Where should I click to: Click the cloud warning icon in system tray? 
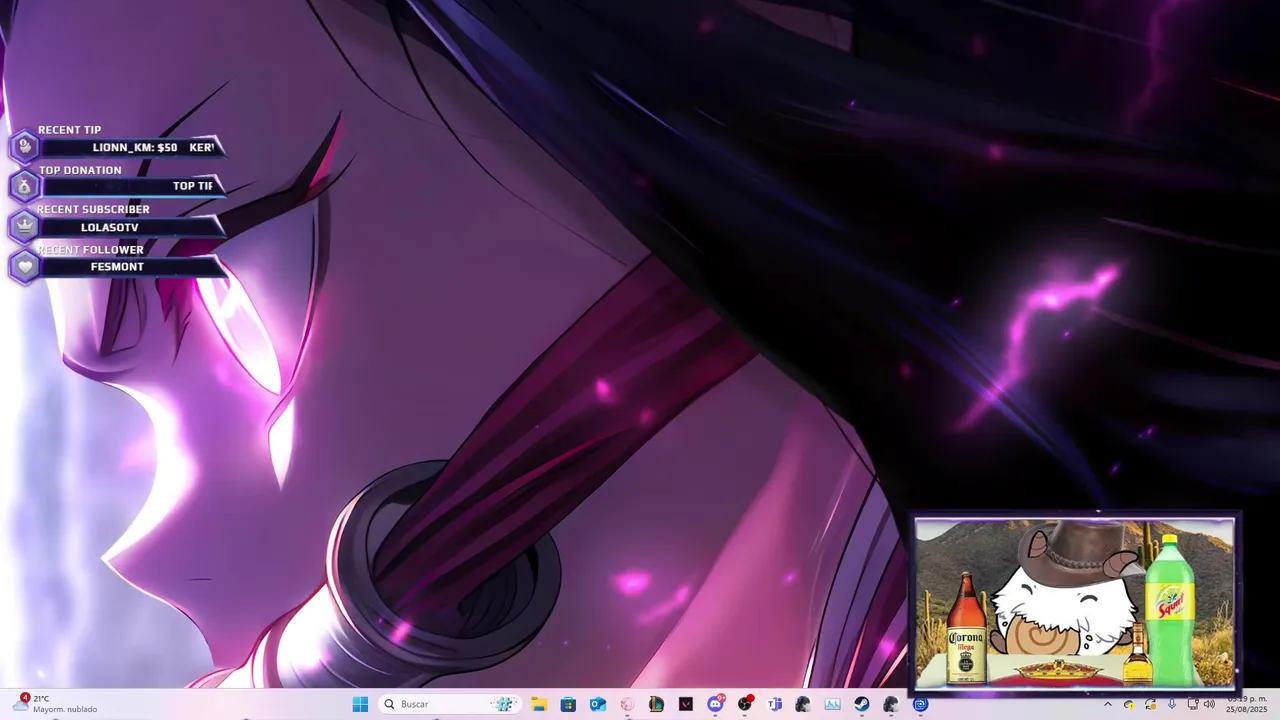[1129, 705]
